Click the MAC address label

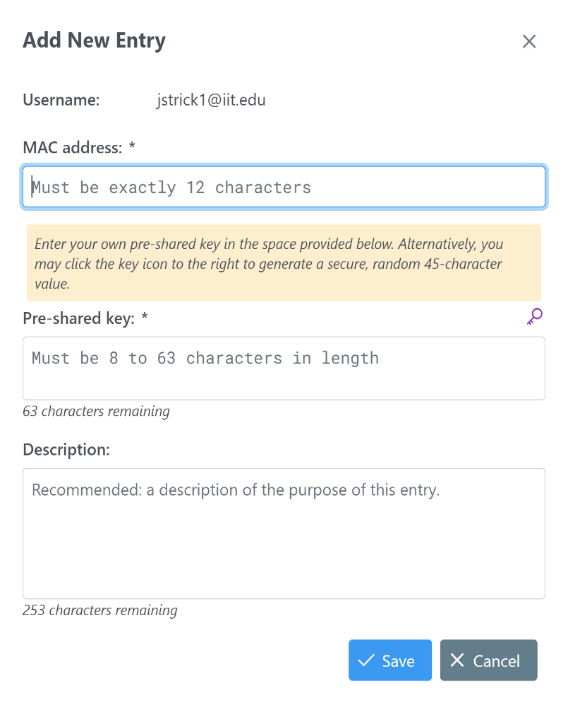pos(72,147)
